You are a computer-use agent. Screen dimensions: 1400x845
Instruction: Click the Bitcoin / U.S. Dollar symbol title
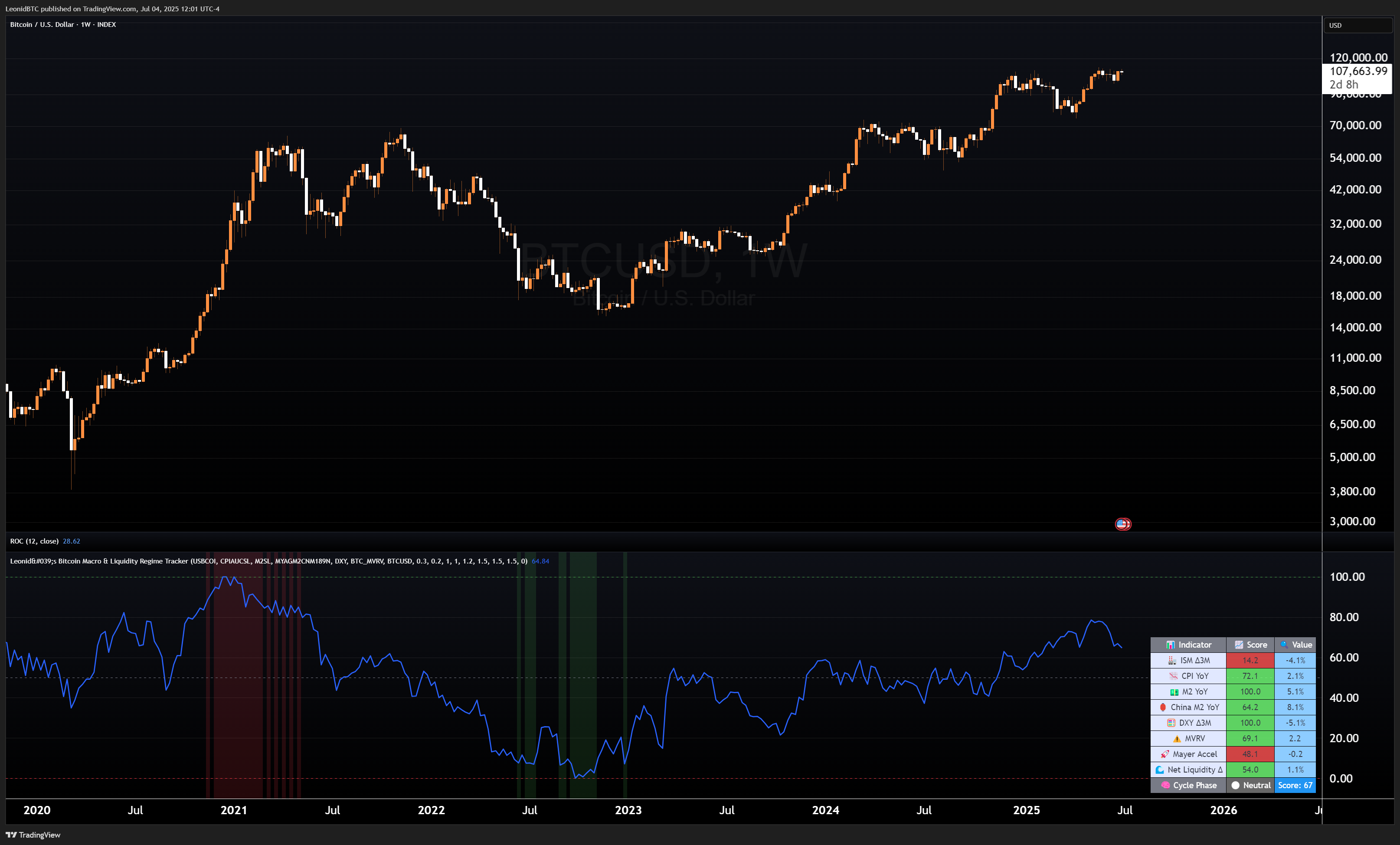(x=42, y=24)
